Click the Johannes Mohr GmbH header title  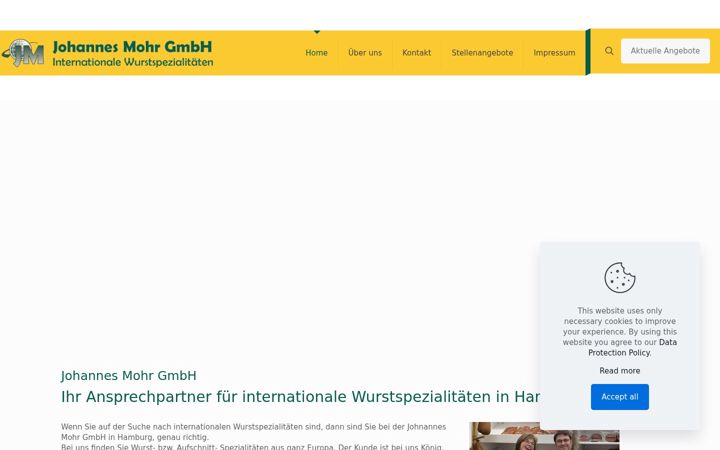pyautogui.click(x=132, y=47)
